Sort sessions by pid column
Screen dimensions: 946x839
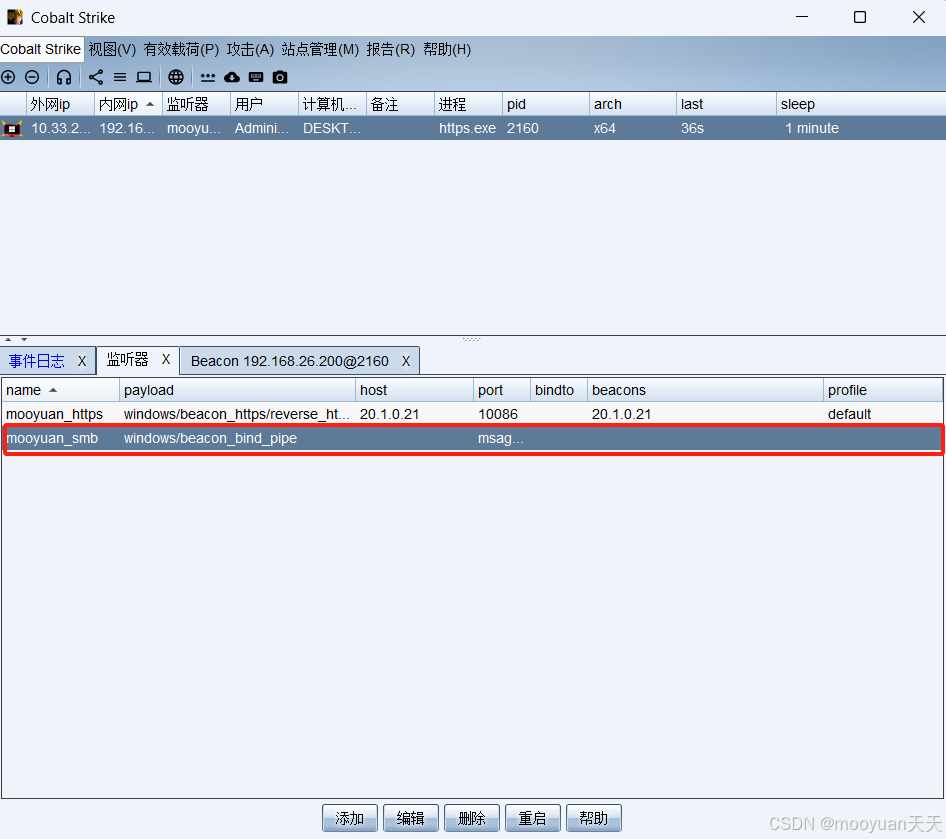[x=546, y=104]
